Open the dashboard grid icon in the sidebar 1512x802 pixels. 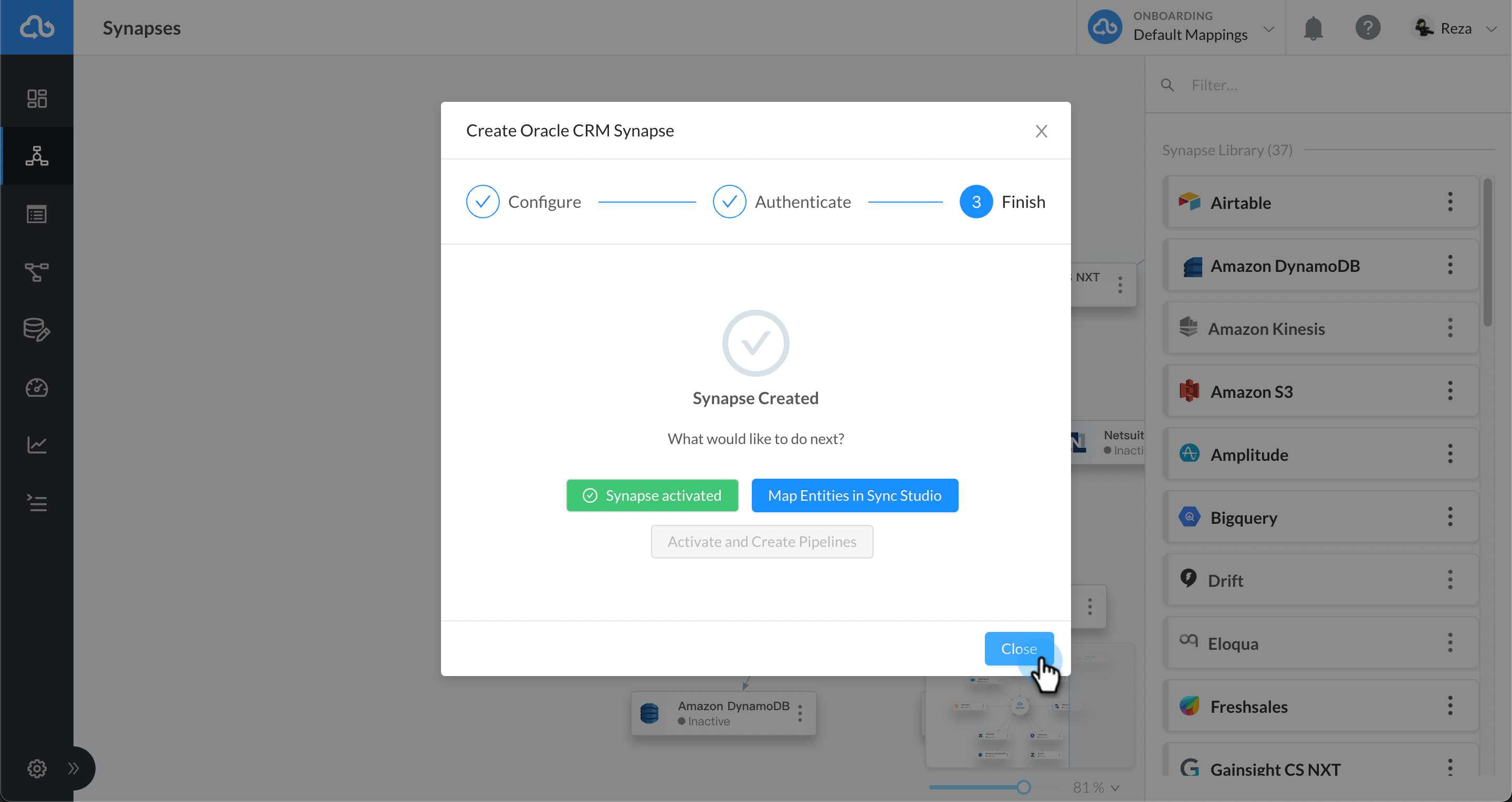click(37, 98)
